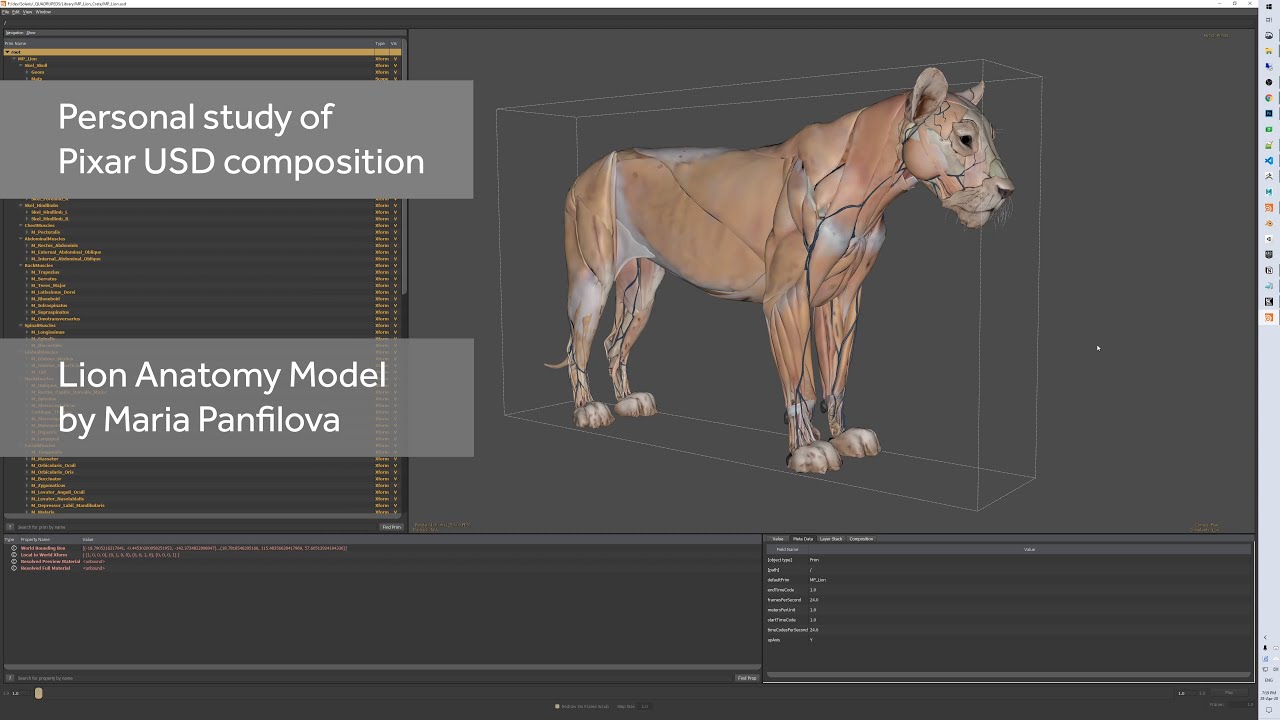The height and width of the screenshot is (720, 1280).
Task: Toggle visibility of M_Rectus_Abdominis prim
Action: click(395, 245)
